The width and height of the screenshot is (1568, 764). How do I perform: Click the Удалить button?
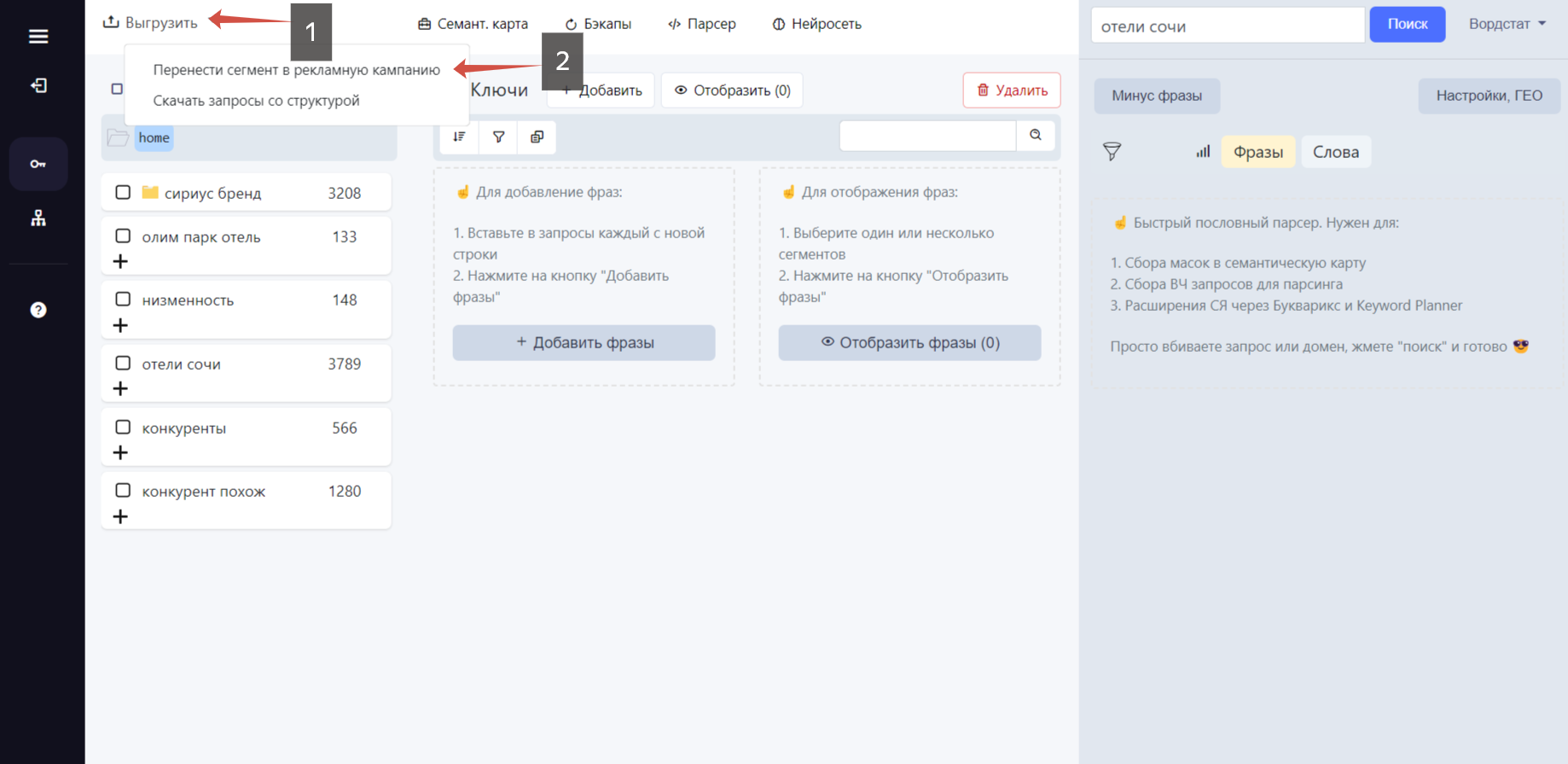pos(1012,90)
